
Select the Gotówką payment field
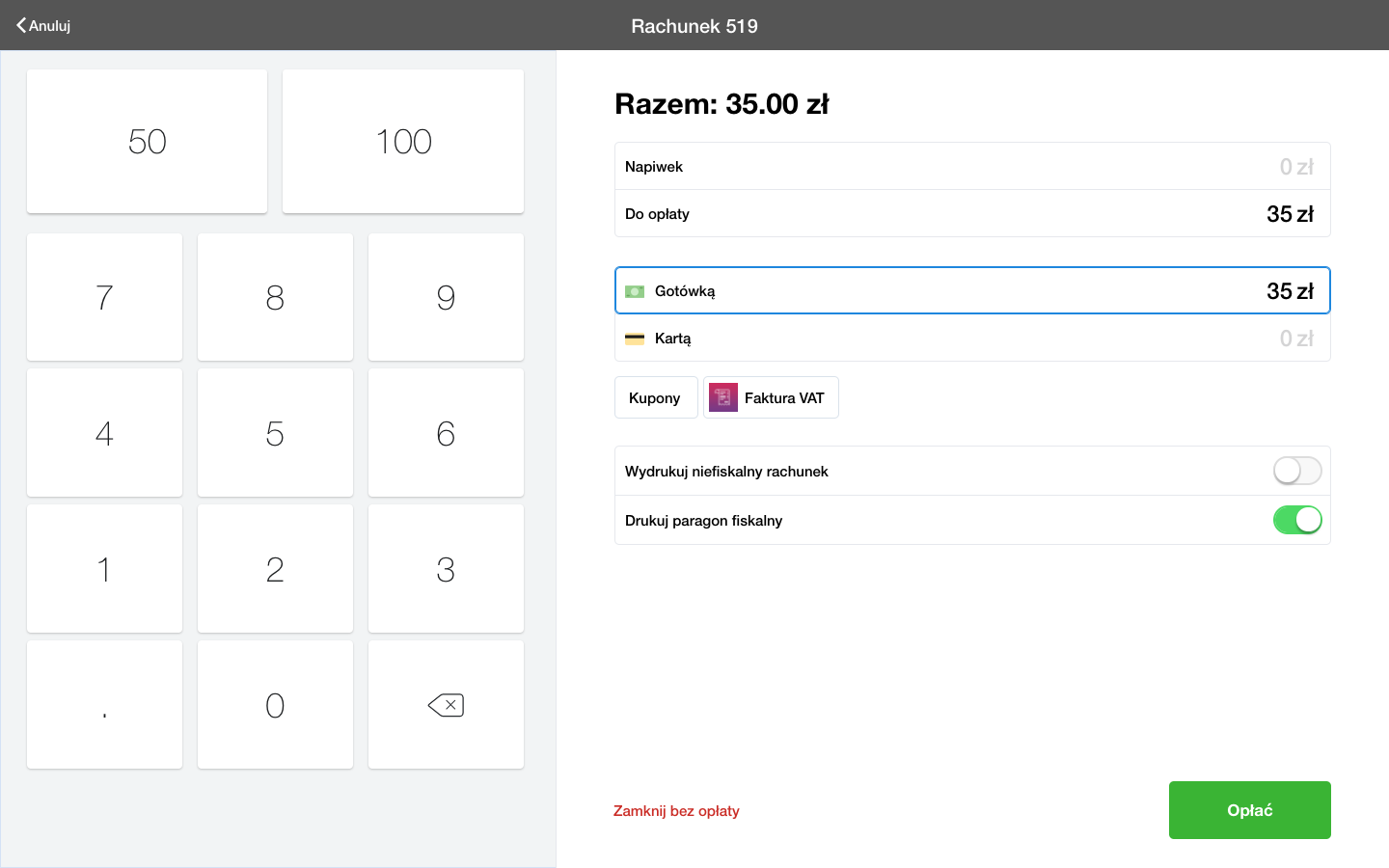tap(972, 290)
